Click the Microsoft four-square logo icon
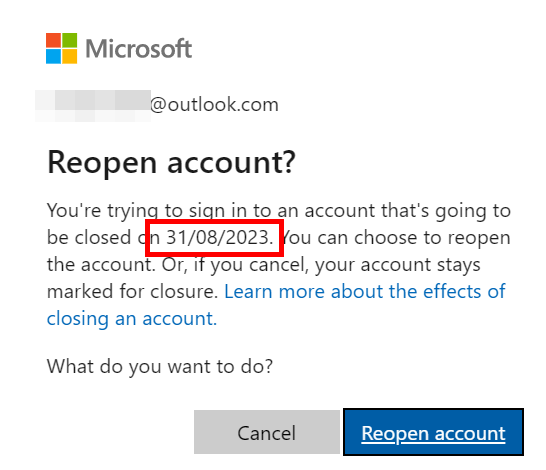This screenshot has height=470, width=546. (61, 48)
